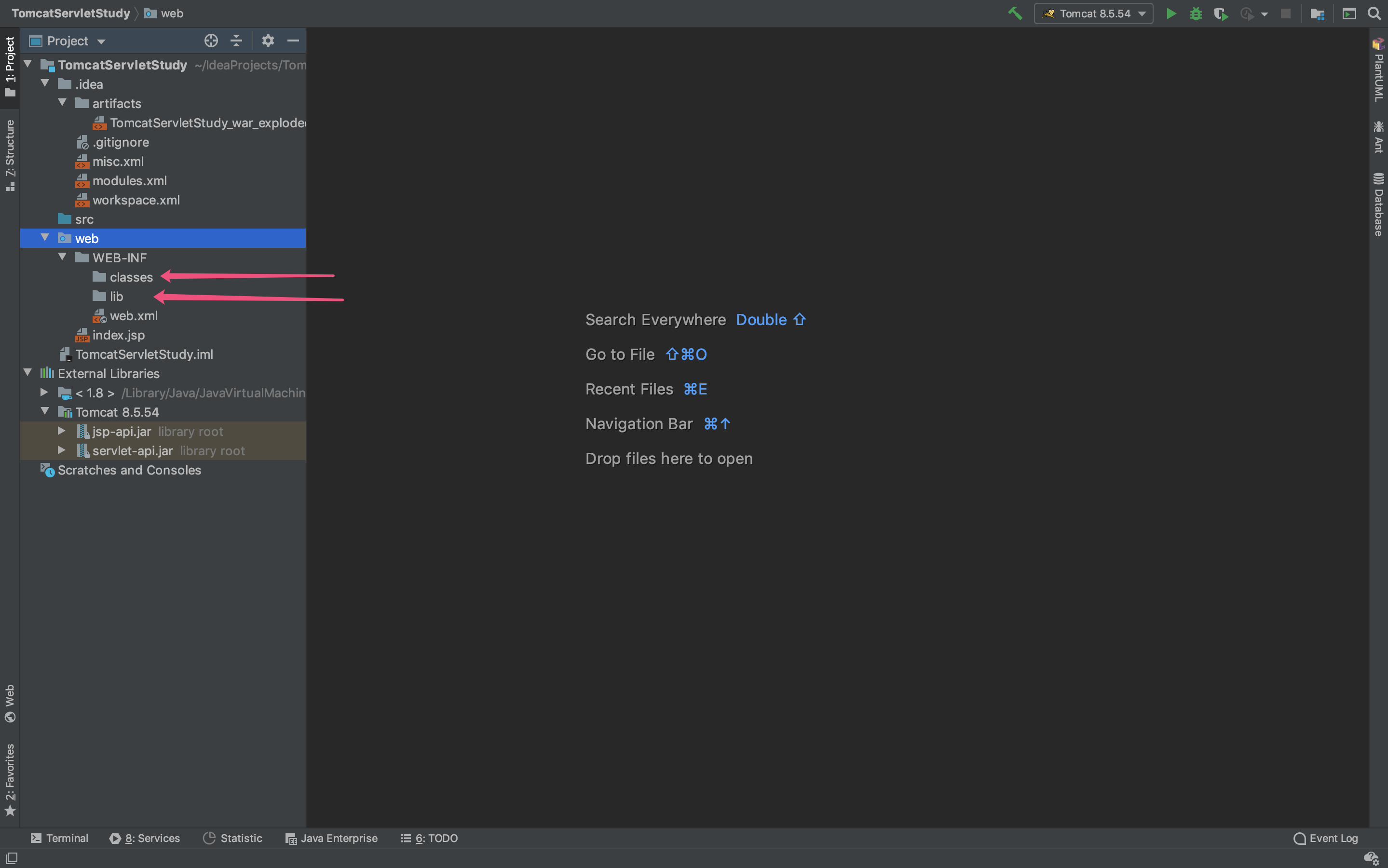Click the green Run button

click(x=1171, y=13)
